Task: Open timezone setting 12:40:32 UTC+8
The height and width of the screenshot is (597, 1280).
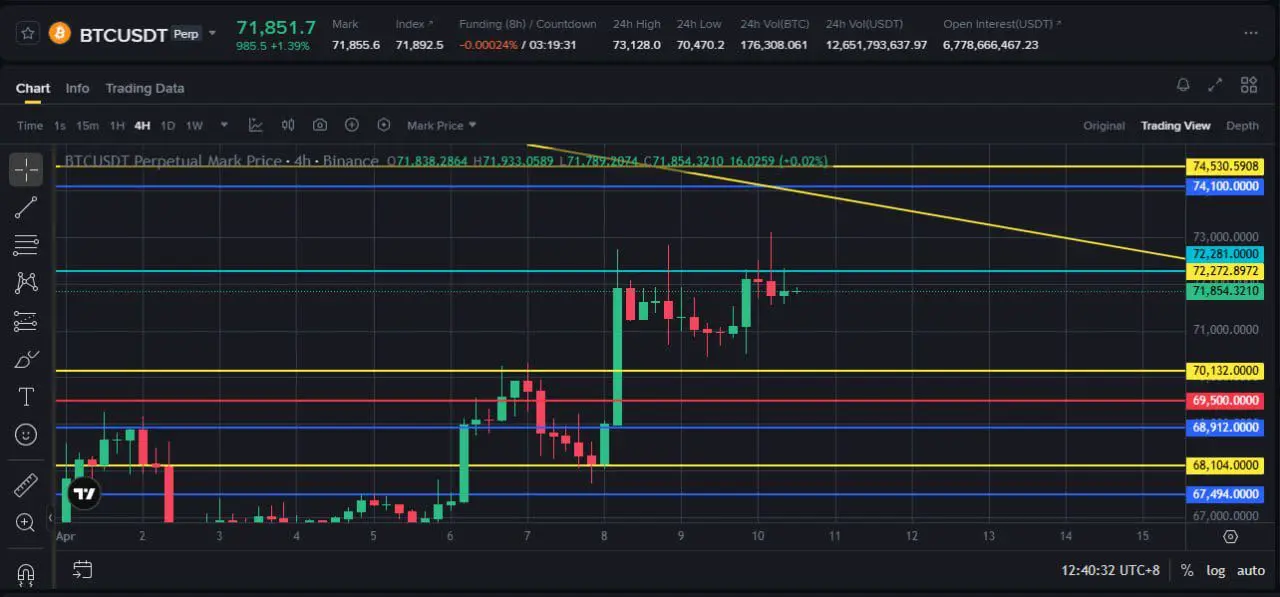Action: click(1110, 570)
